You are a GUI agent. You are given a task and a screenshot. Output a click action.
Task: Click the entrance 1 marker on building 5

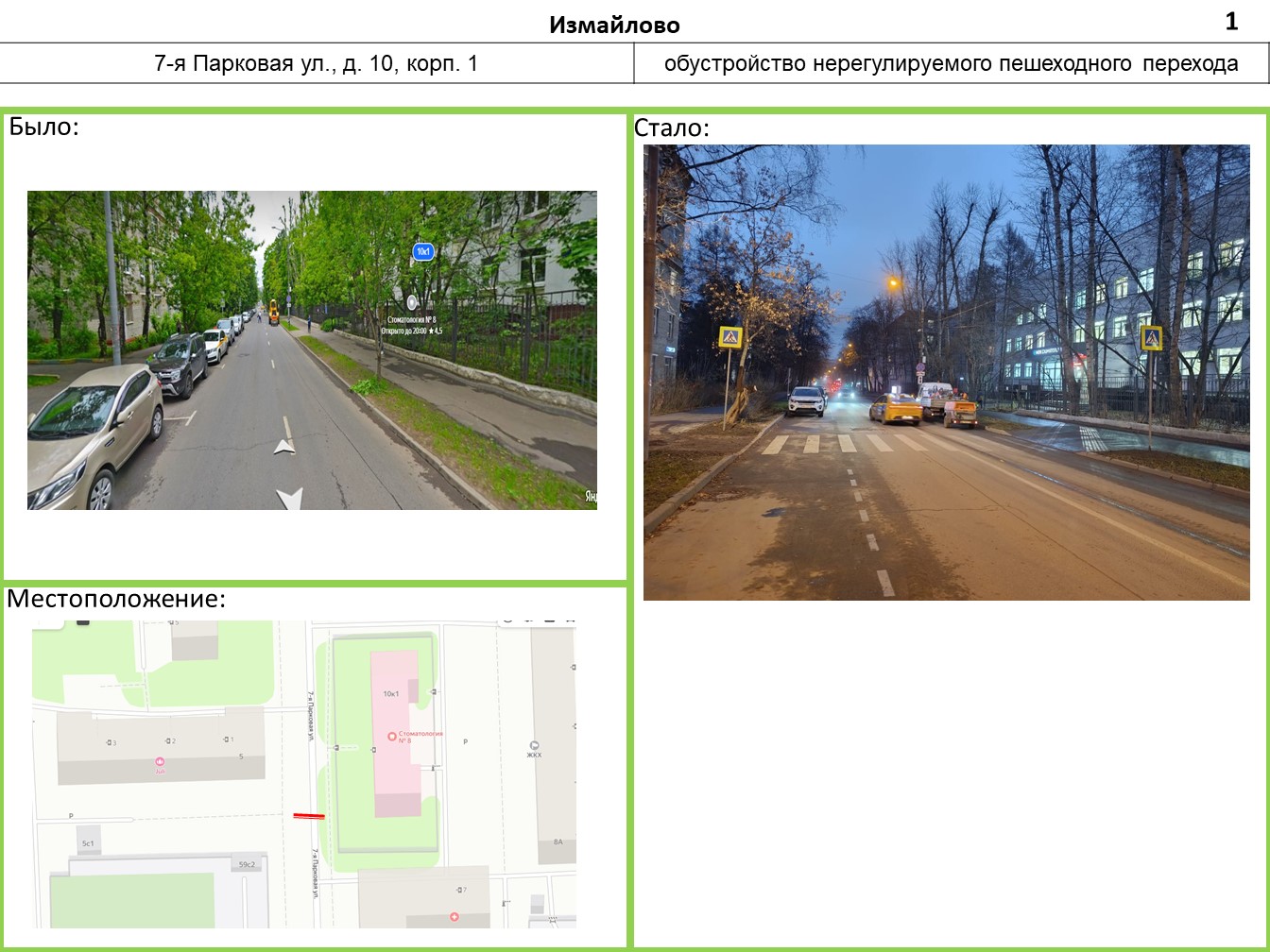click(x=227, y=739)
